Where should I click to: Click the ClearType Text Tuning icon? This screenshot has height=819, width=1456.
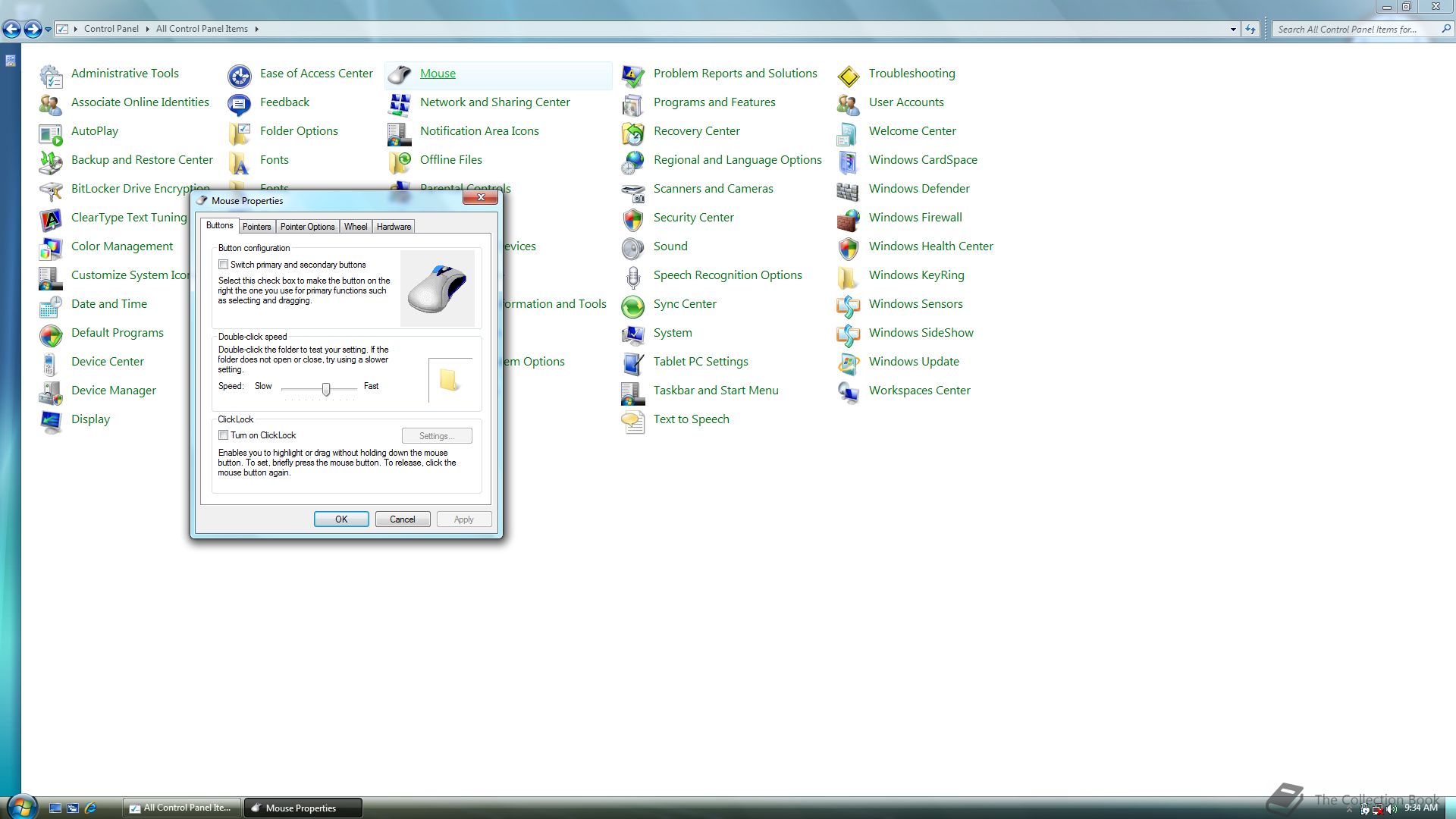(x=51, y=219)
